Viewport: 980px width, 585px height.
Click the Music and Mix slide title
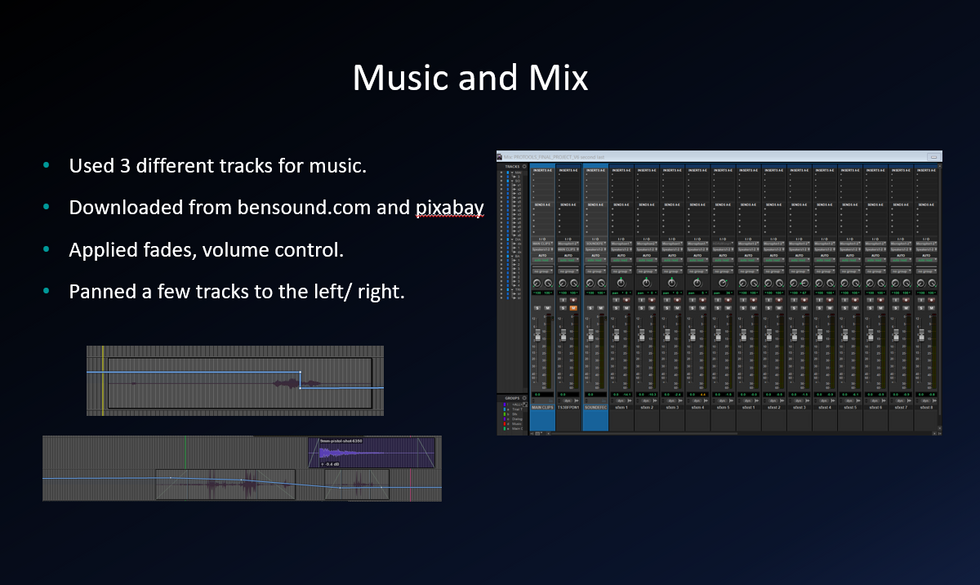tap(470, 78)
